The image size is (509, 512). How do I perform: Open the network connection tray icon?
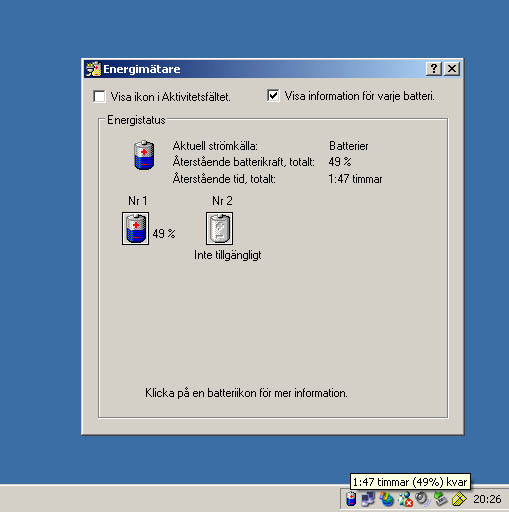368,499
